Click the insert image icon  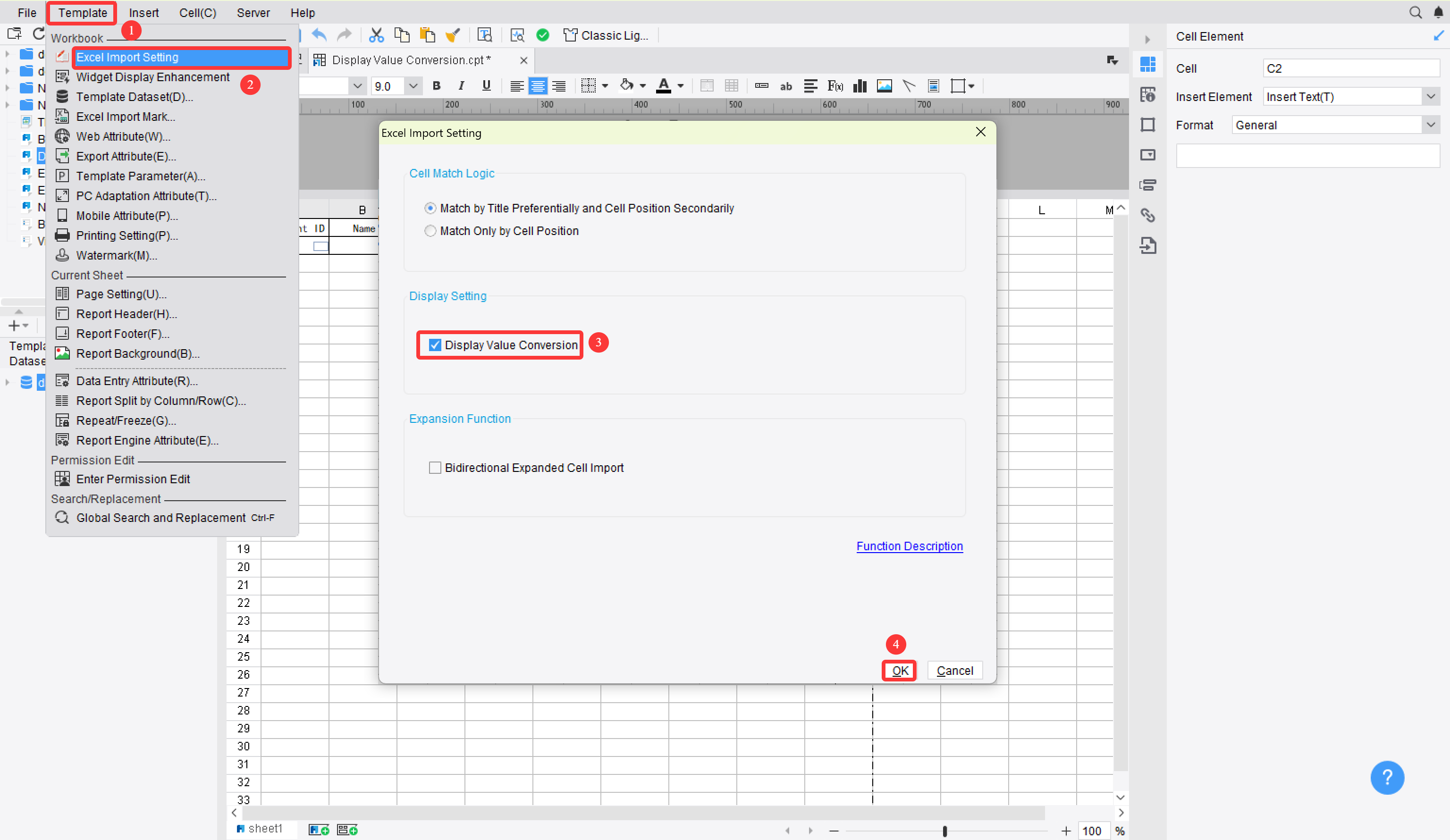(885, 86)
